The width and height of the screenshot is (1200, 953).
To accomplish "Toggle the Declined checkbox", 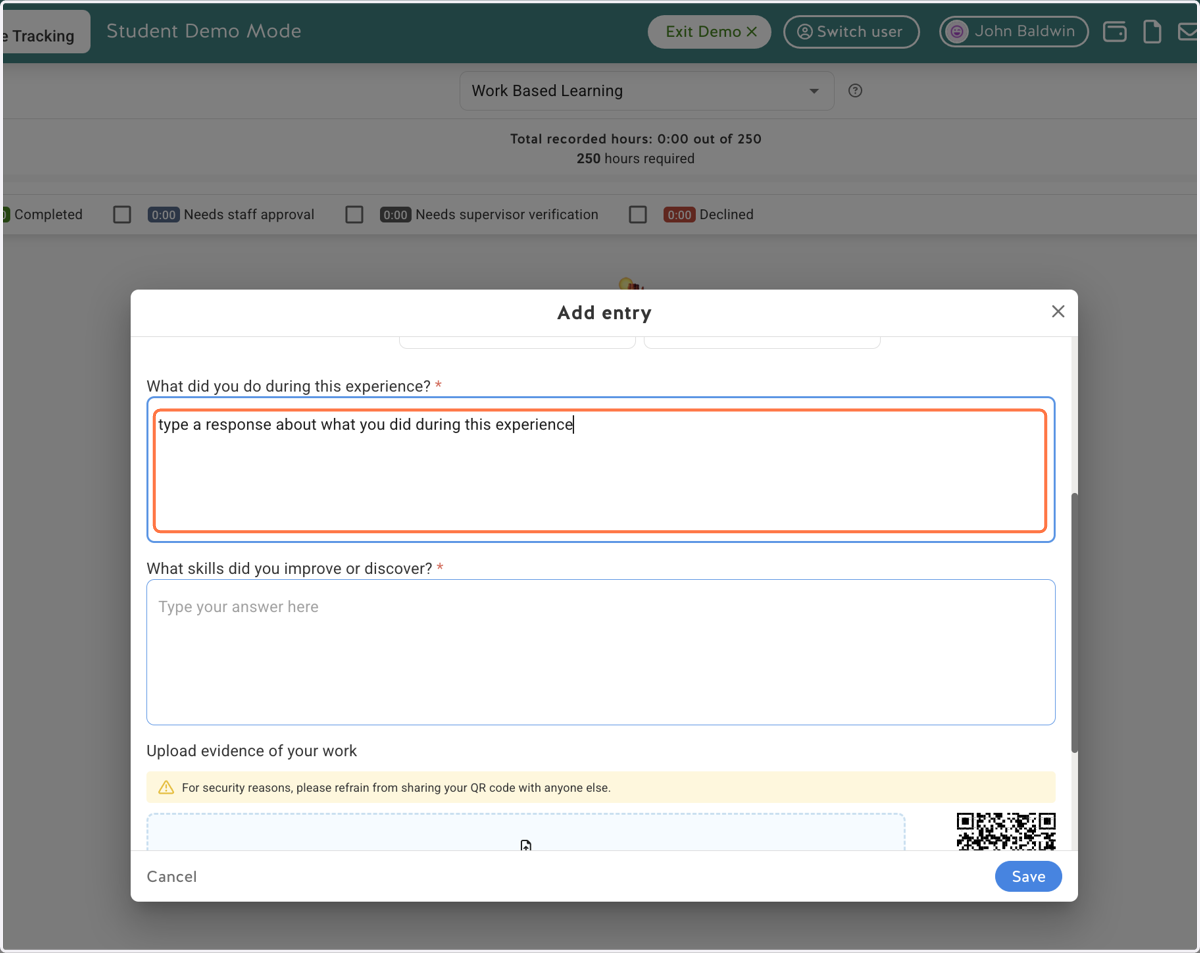I will tap(638, 215).
